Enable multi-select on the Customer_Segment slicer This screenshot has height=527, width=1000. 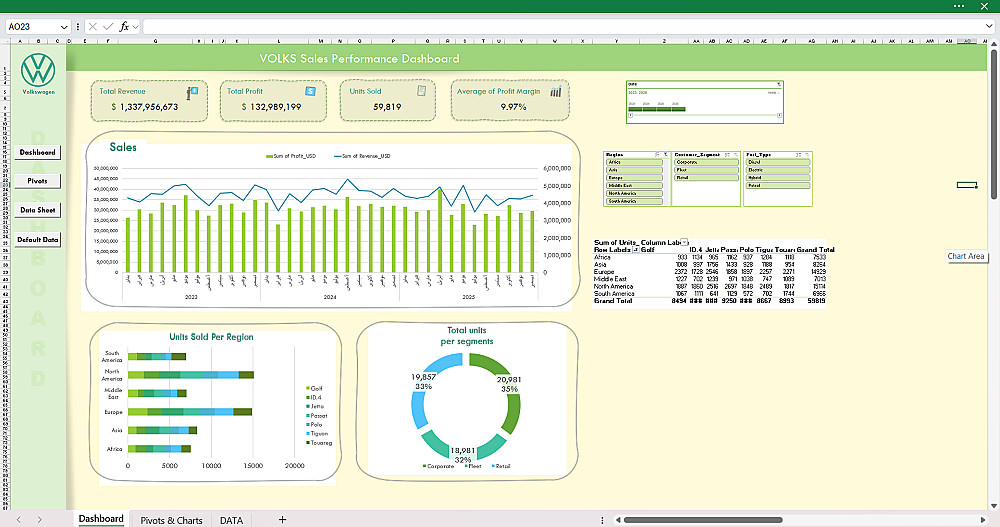(727, 155)
